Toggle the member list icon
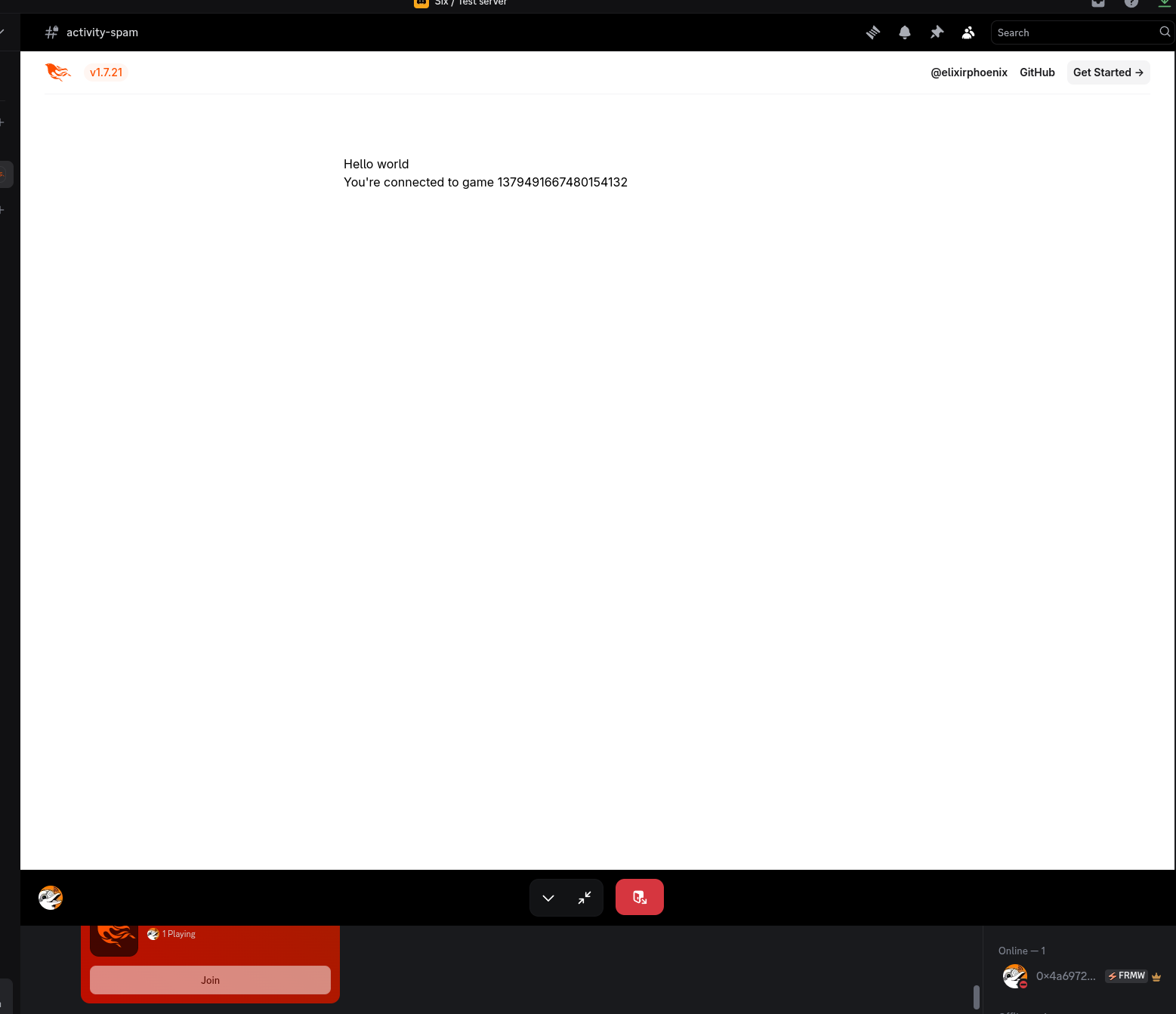The width and height of the screenshot is (1176, 1014). 968,32
